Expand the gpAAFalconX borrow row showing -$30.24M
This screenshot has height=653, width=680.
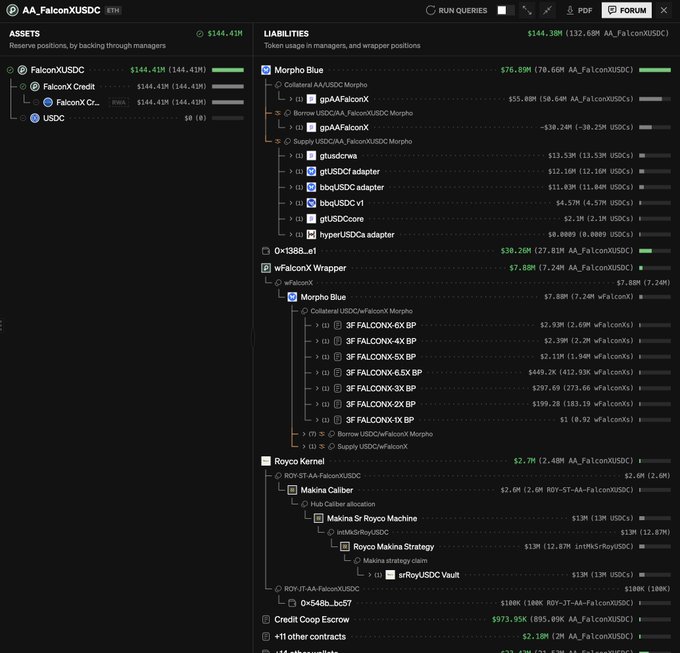[291, 127]
